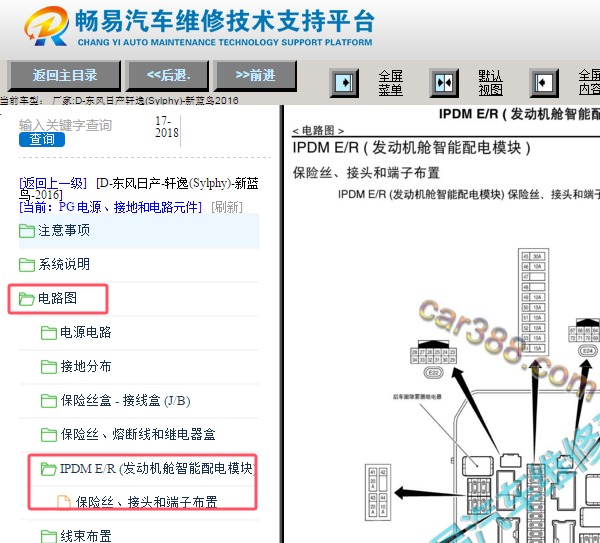Click the document icon beside 保险丝、接头和端子布置
This screenshot has height=543, width=600.
[x=64, y=502]
